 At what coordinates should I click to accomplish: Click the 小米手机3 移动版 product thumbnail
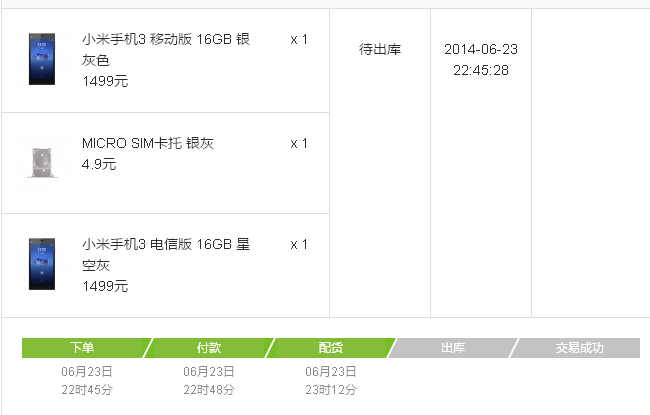(42, 59)
